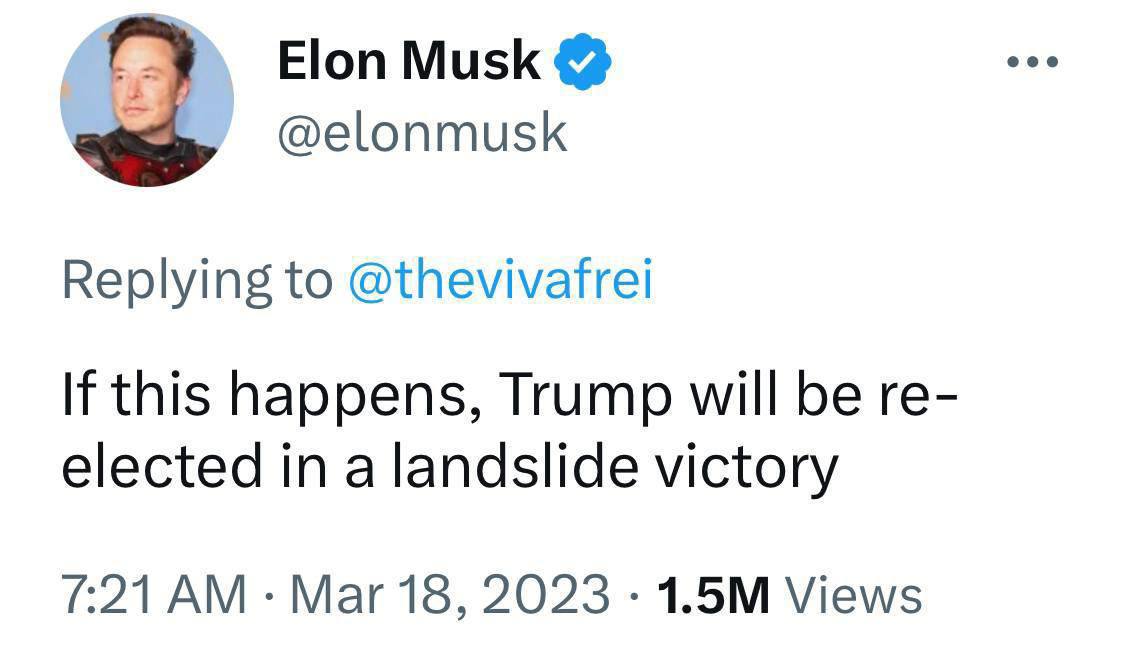Open the circular profile avatar photo
The width and height of the screenshot is (1125, 647).
coord(146,100)
